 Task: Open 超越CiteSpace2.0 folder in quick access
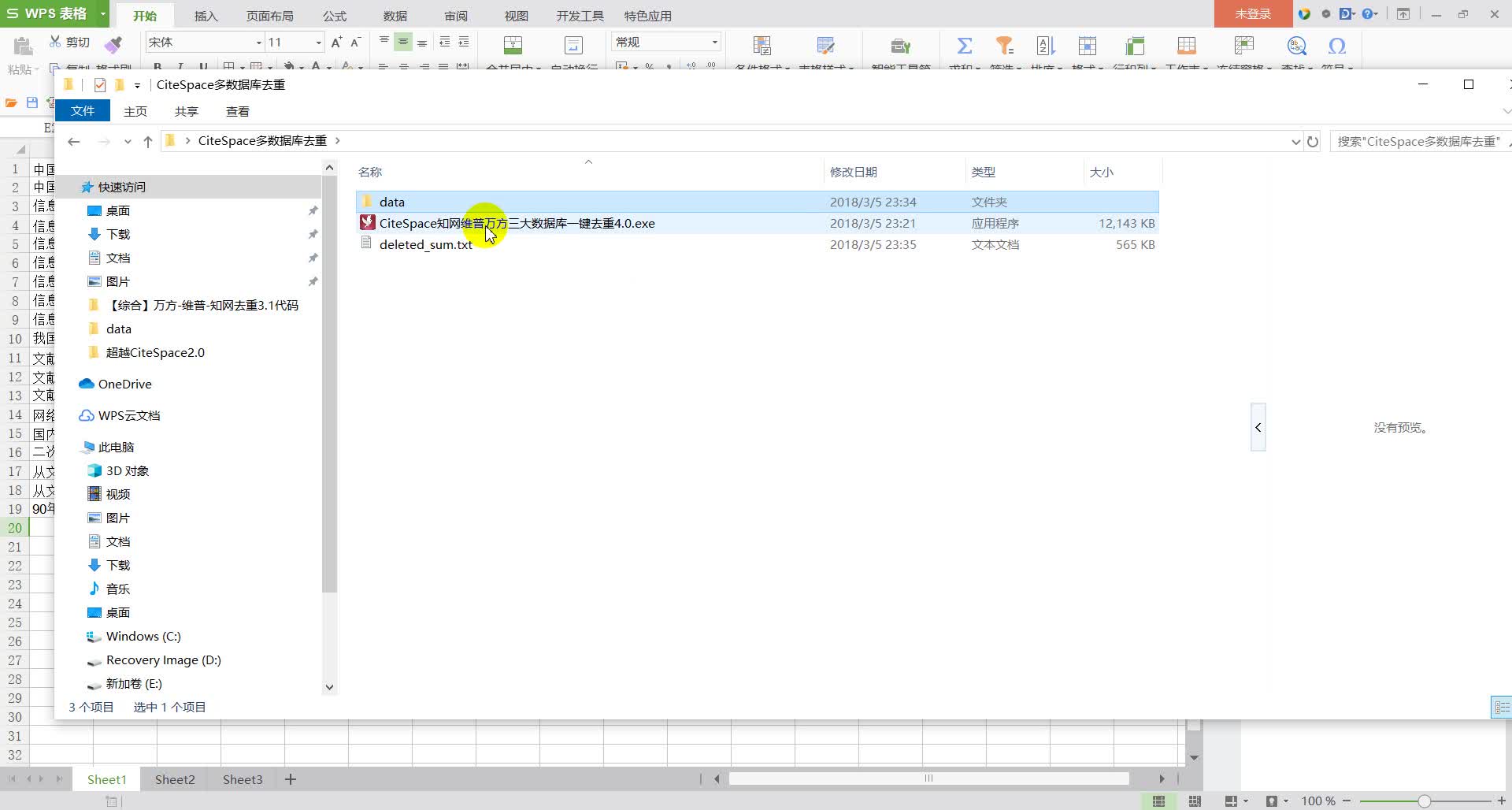[x=155, y=352]
